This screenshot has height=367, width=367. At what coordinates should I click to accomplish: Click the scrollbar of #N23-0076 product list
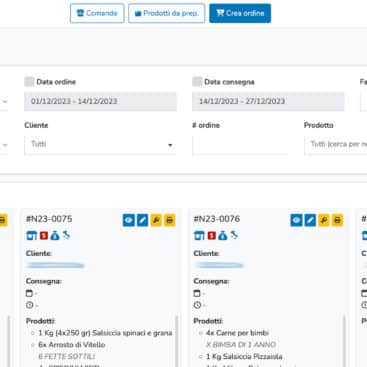click(x=344, y=340)
